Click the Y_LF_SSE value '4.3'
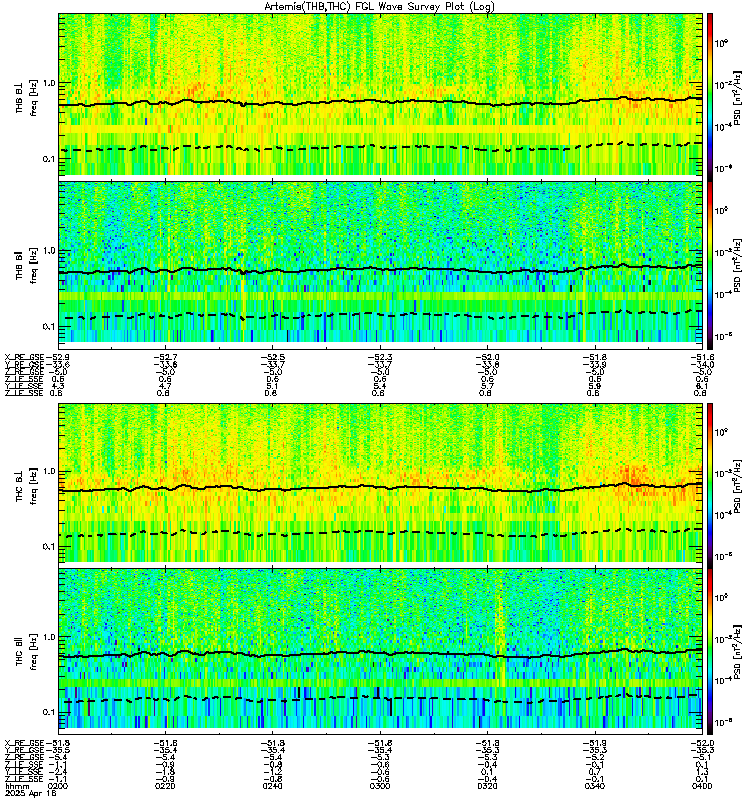750x800 pixels. tap(58, 386)
